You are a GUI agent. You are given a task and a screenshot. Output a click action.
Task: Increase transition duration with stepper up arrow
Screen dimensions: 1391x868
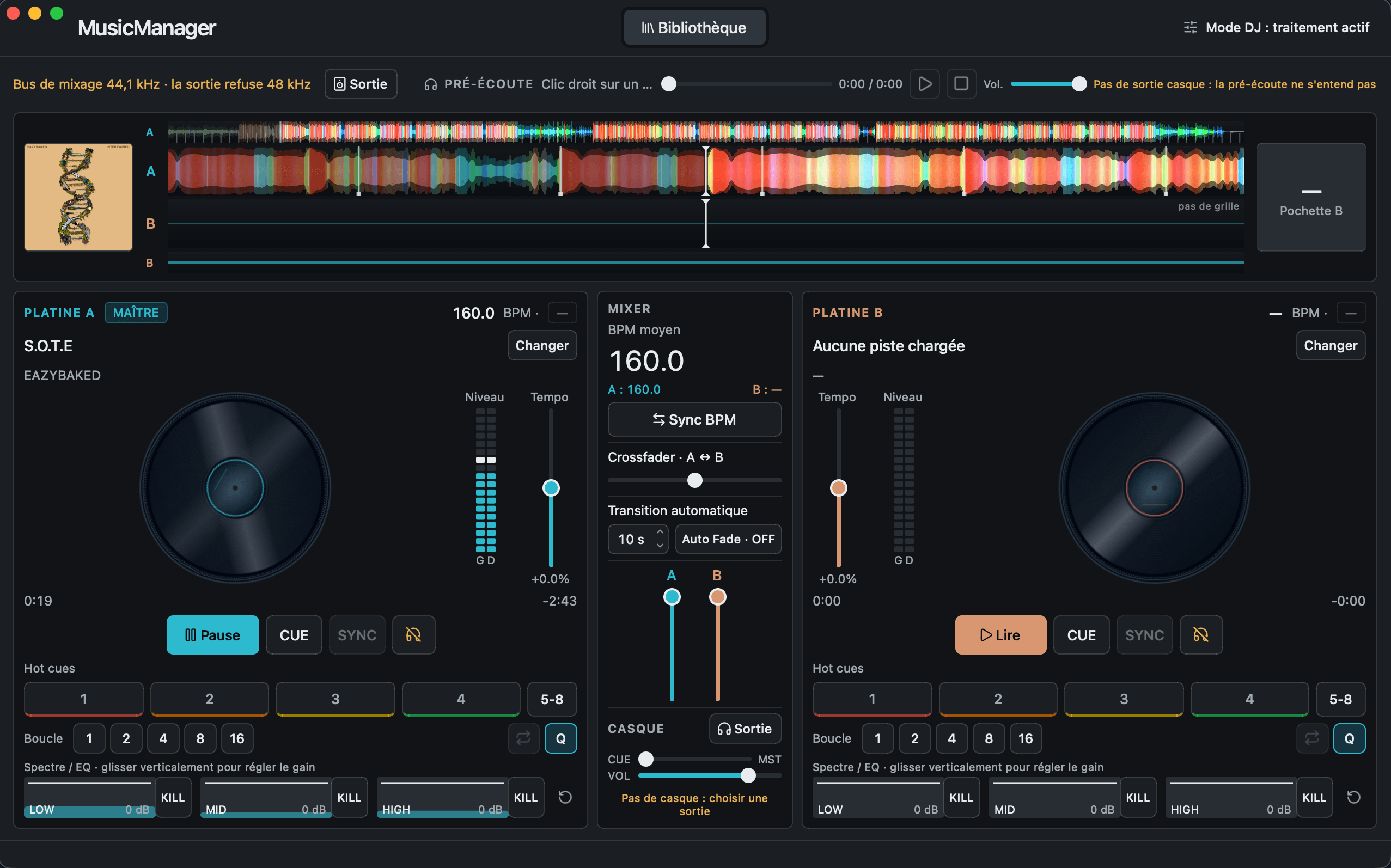pos(660,532)
